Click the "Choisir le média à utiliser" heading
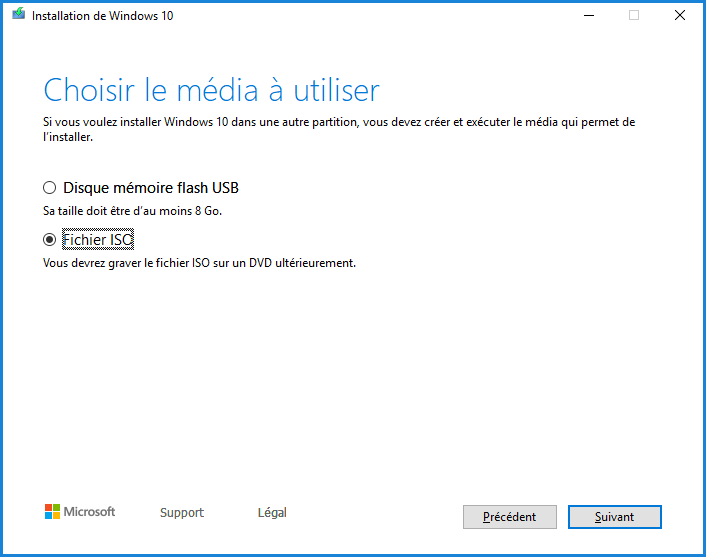This screenshot has width=706, height=557. 211,91
